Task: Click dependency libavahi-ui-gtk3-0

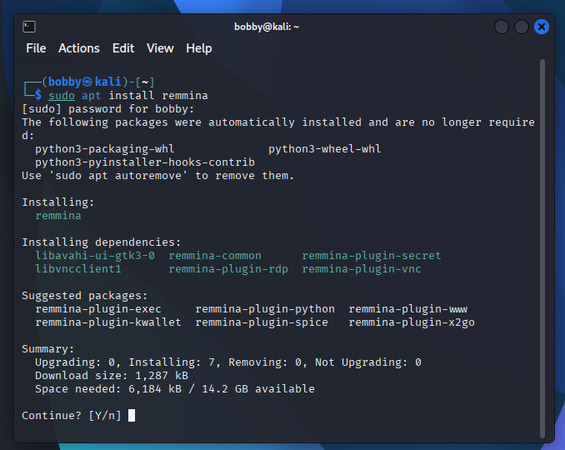Action: [x=95, y=255]
